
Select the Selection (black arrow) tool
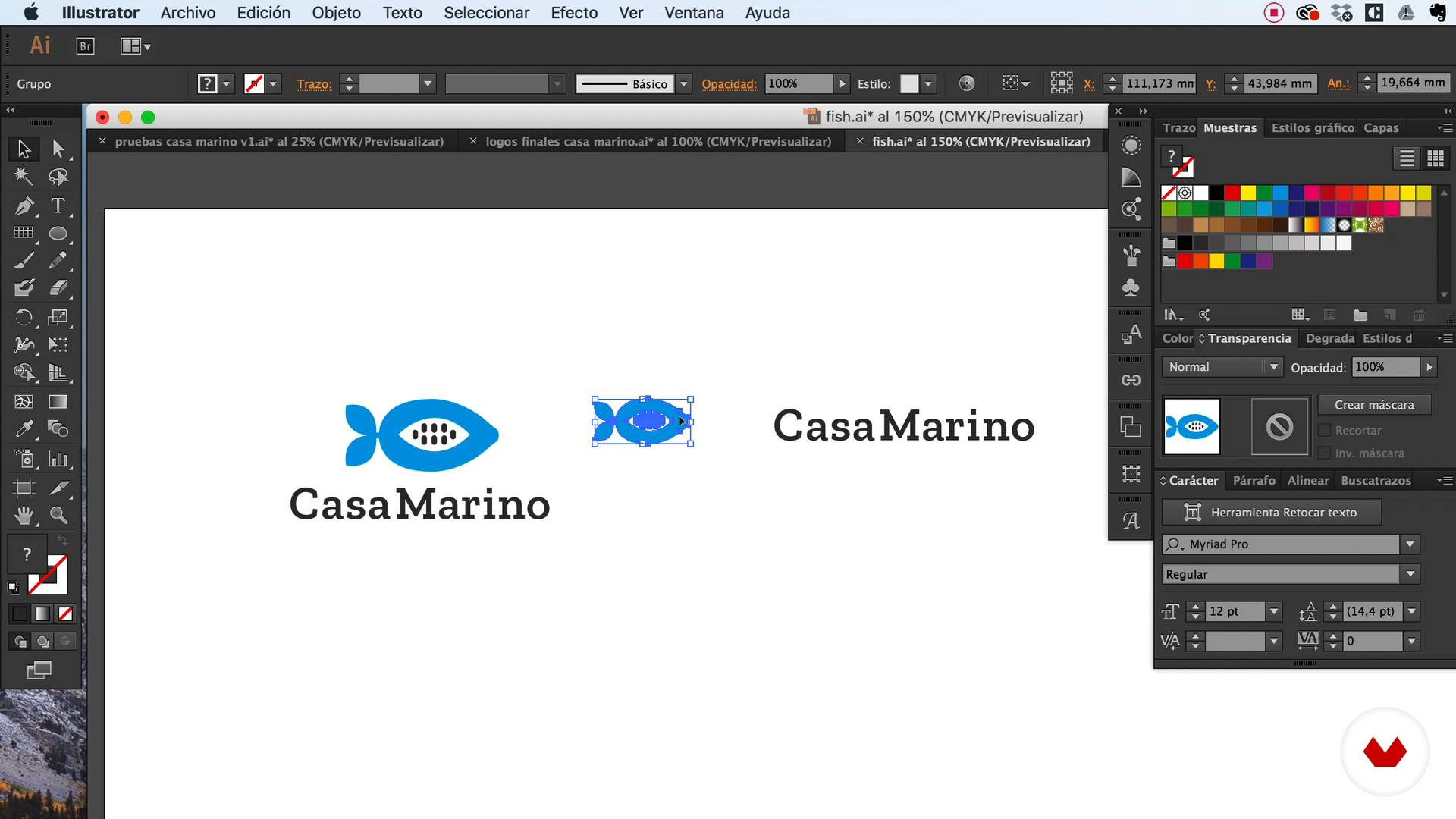(24, 149)
